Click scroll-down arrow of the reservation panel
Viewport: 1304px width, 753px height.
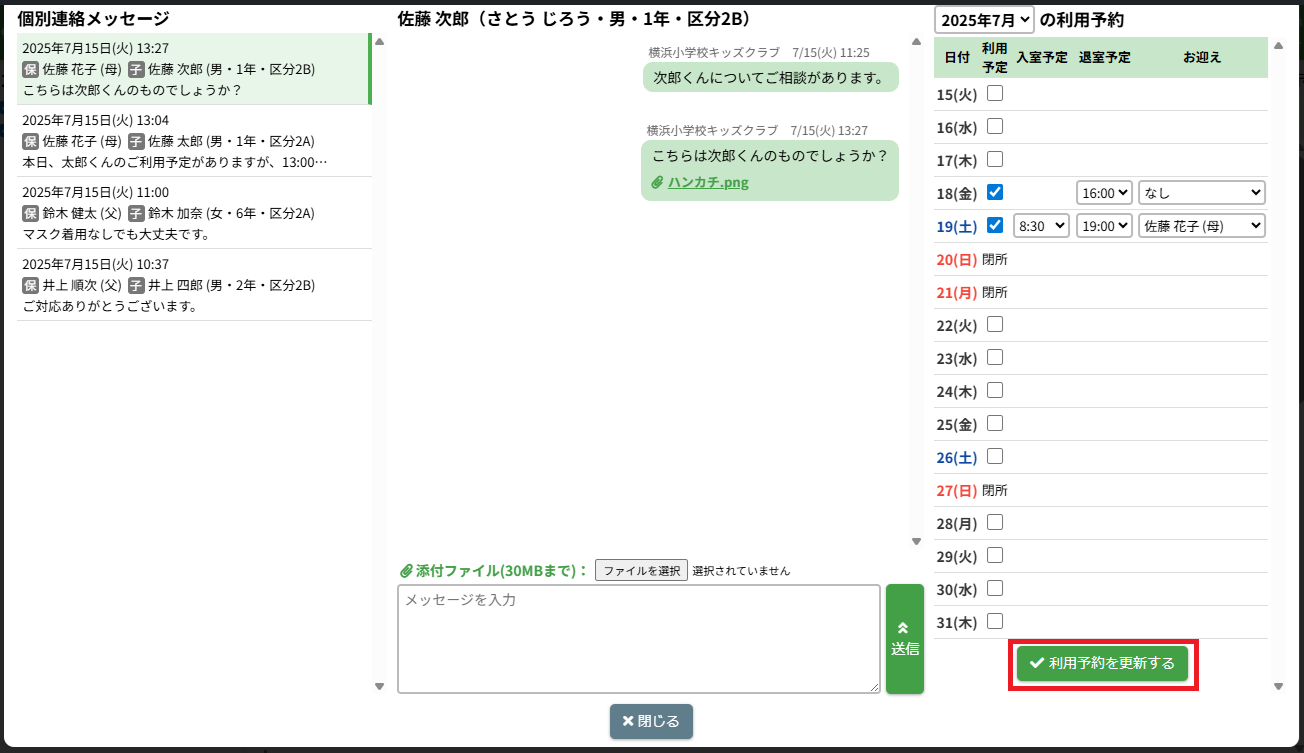click(1278, 686)
